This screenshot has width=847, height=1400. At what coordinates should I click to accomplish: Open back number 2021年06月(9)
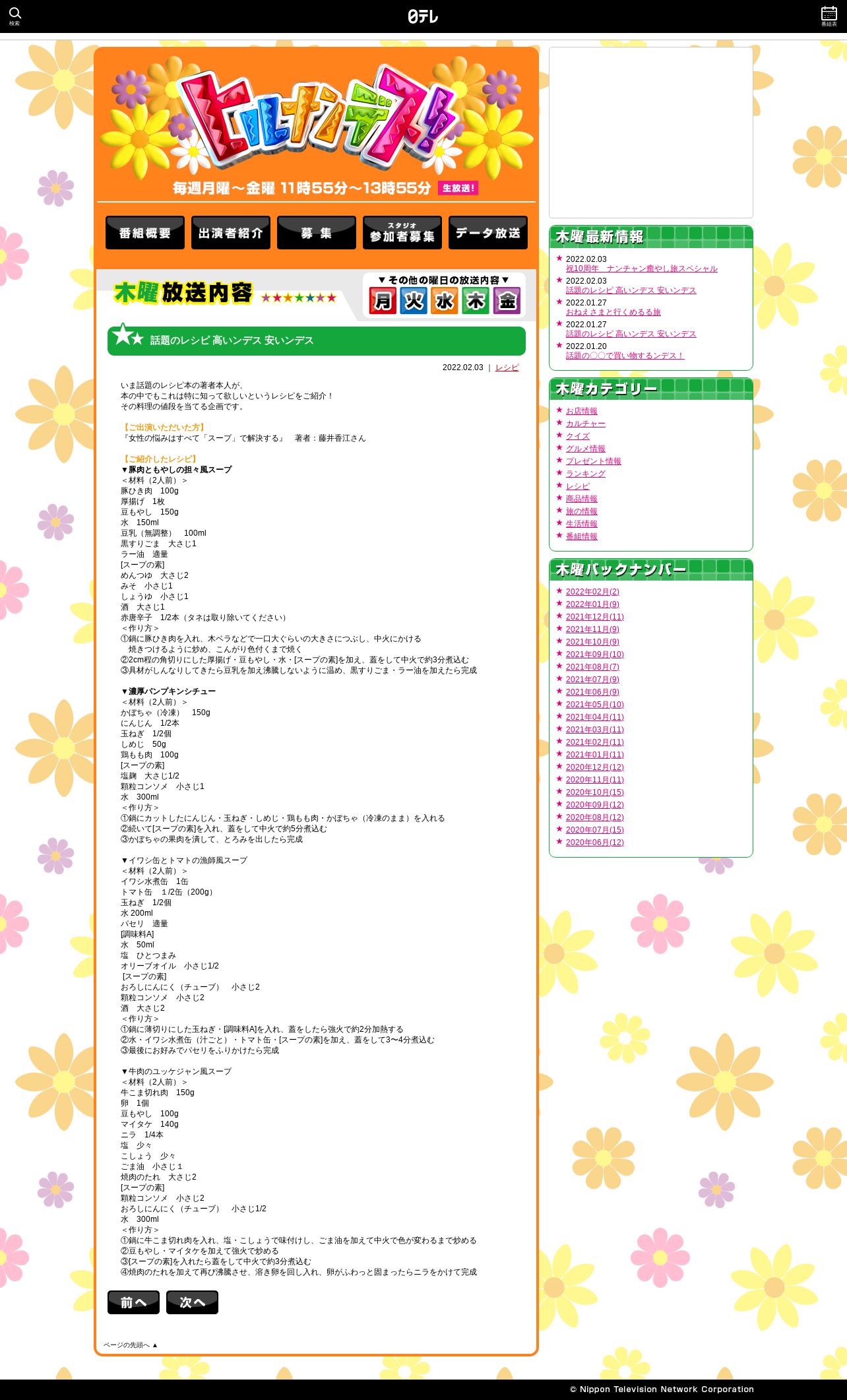592,692
